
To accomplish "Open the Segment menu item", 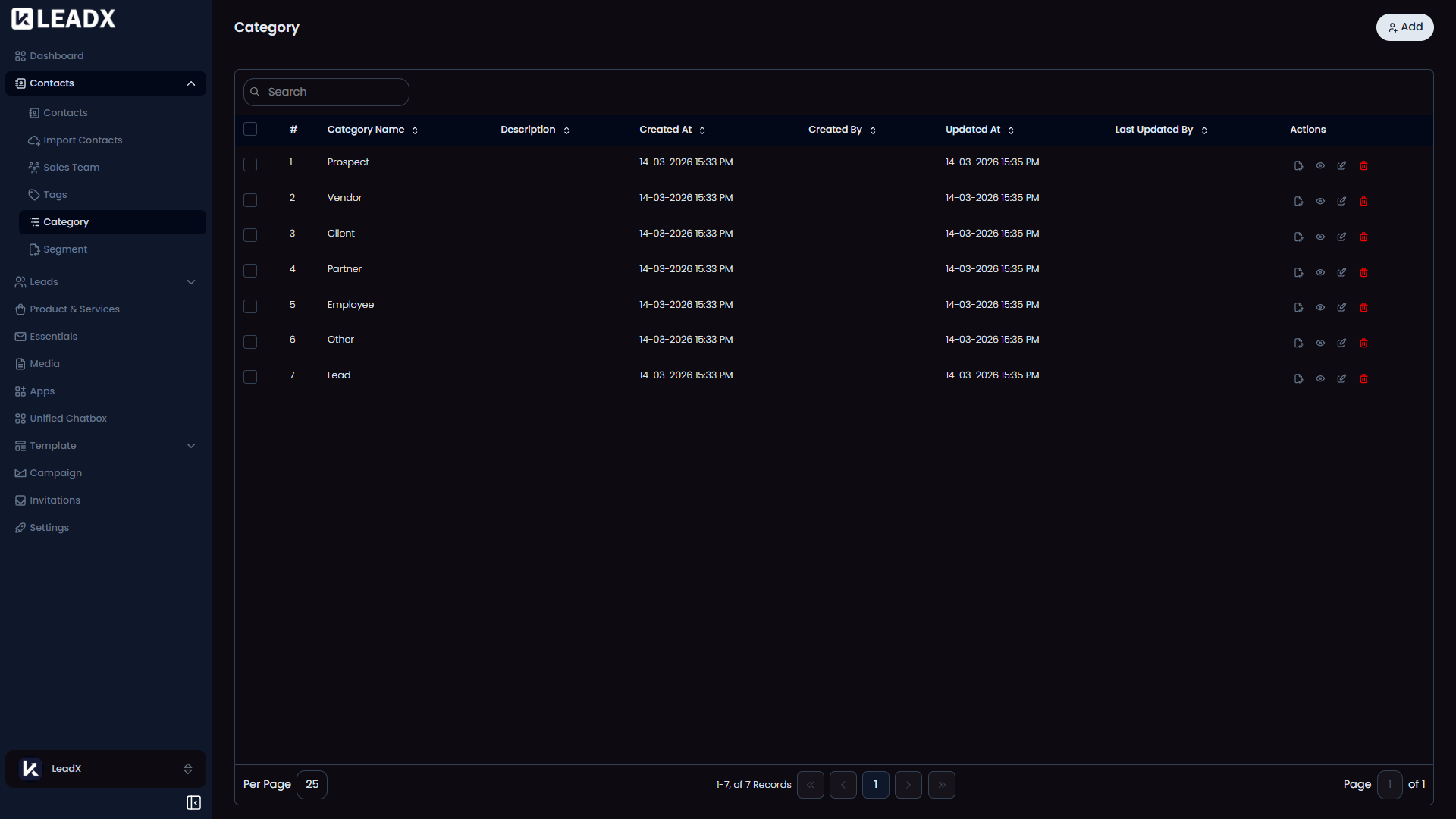I will pyautogui.click(x=64, y=249).
